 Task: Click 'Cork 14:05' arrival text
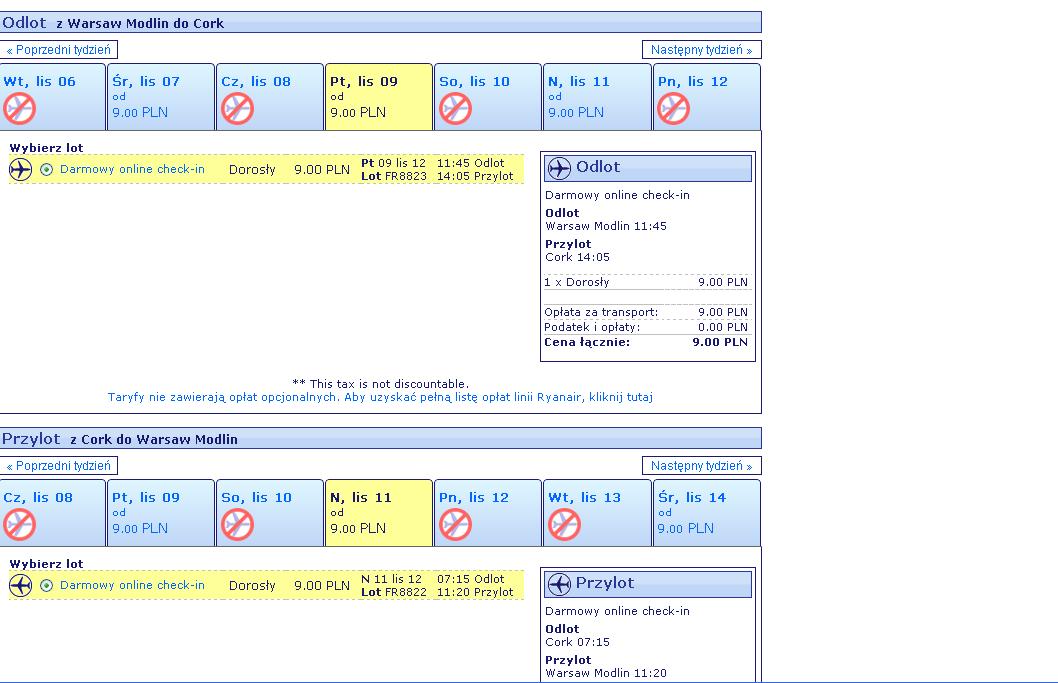pos(578,257)
